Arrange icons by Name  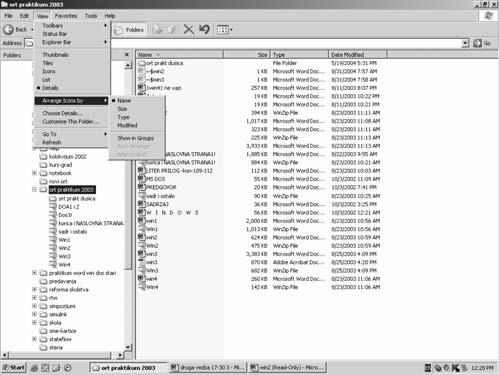[137, 101]
